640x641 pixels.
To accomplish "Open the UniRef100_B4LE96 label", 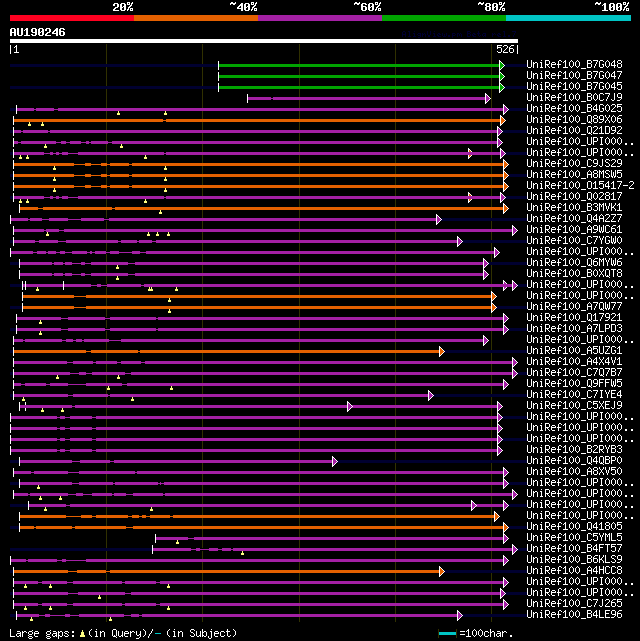I will pyautogui.click(x=574, y=614).
